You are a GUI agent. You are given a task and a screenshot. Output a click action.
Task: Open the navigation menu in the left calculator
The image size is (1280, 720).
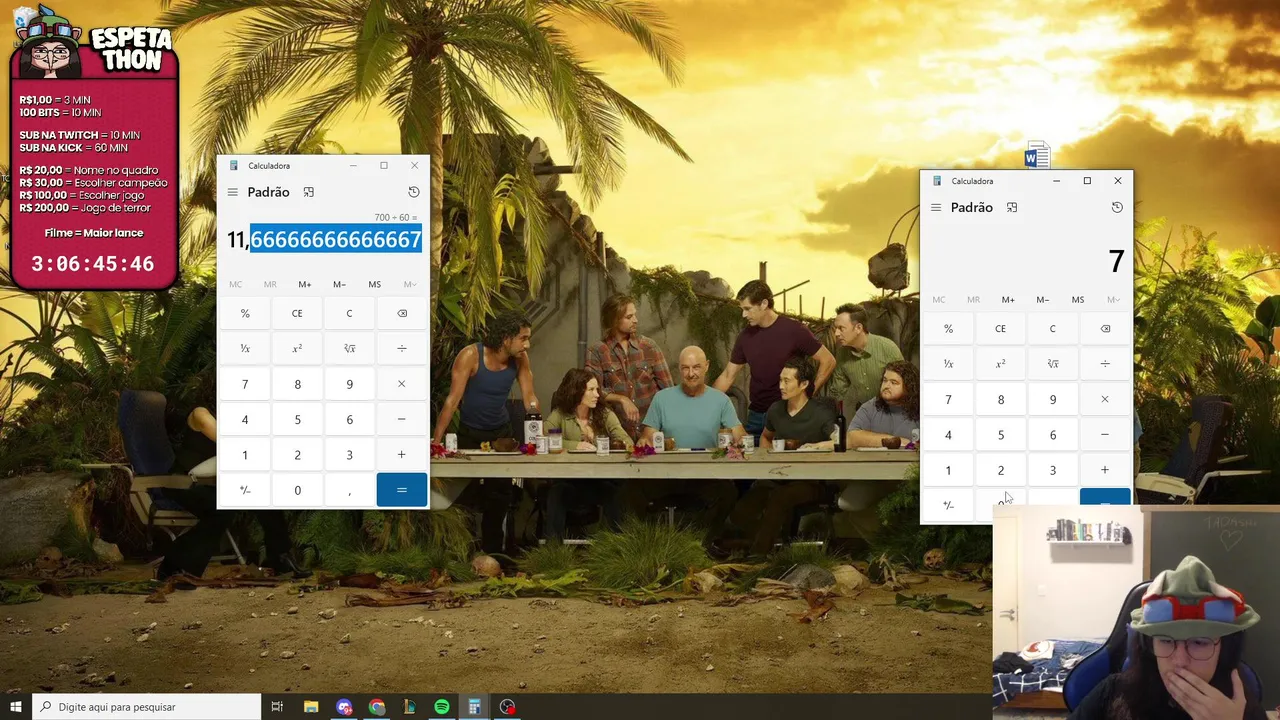pos(233,192)
